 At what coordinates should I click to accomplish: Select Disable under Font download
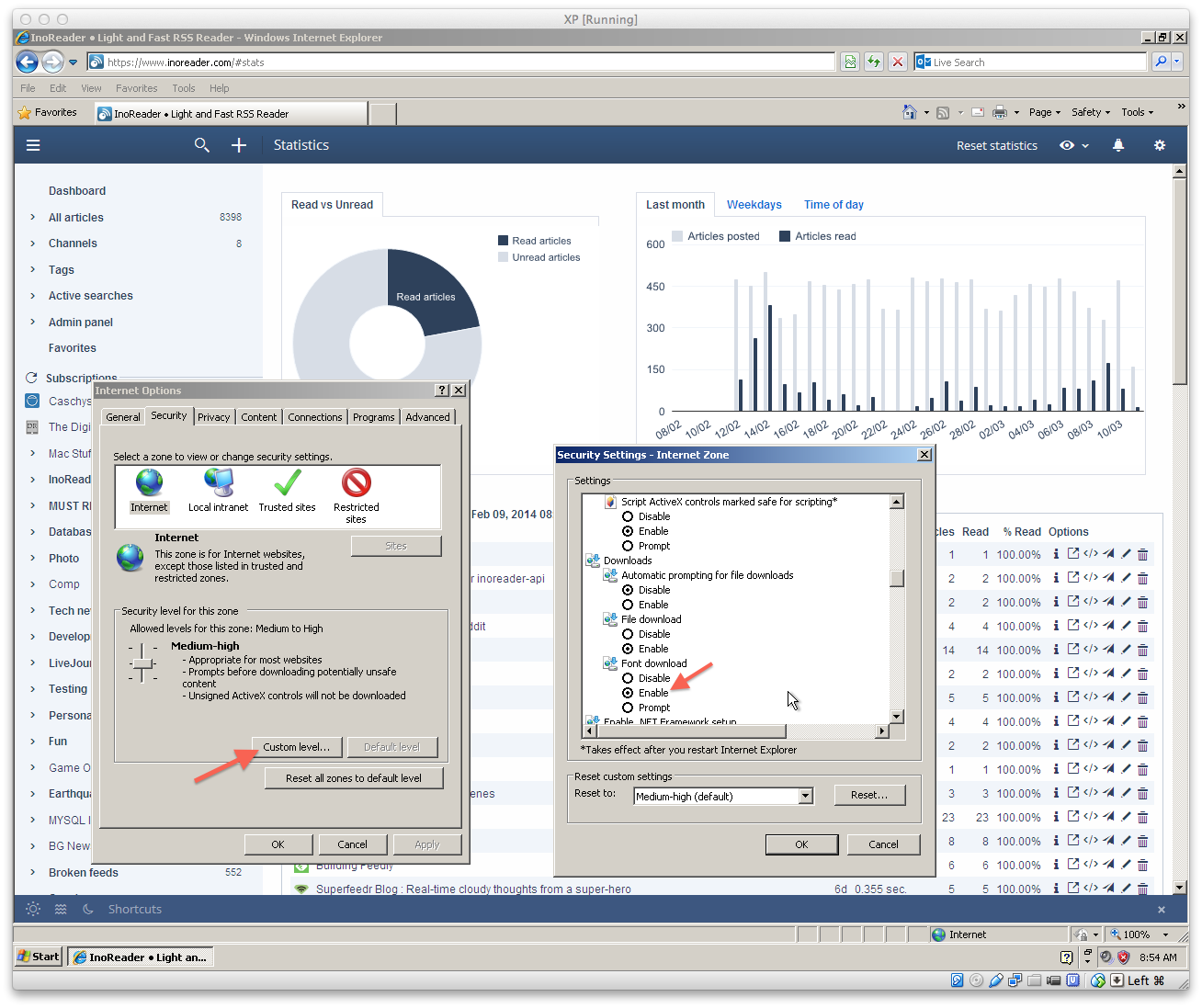628,678
